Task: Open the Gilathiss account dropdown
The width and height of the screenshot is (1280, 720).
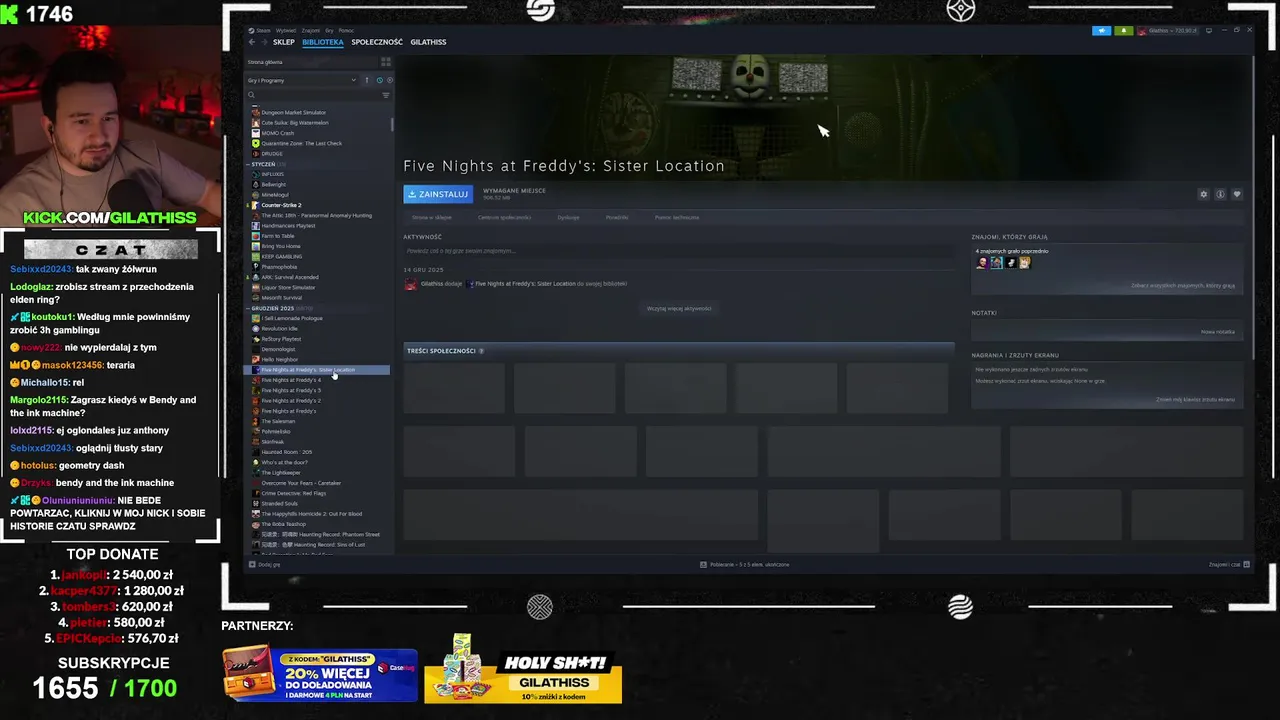Action: click(x=1167, y=30)
